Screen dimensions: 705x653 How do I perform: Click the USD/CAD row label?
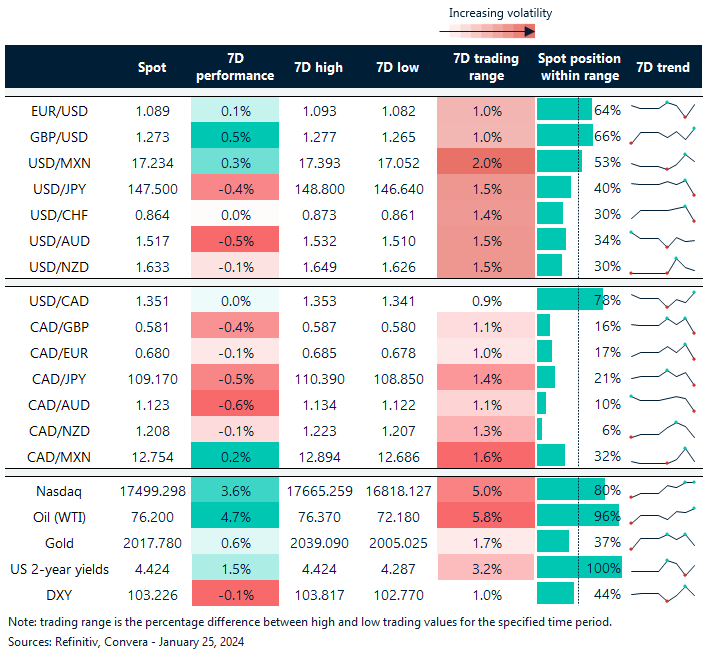pos(60,299)
